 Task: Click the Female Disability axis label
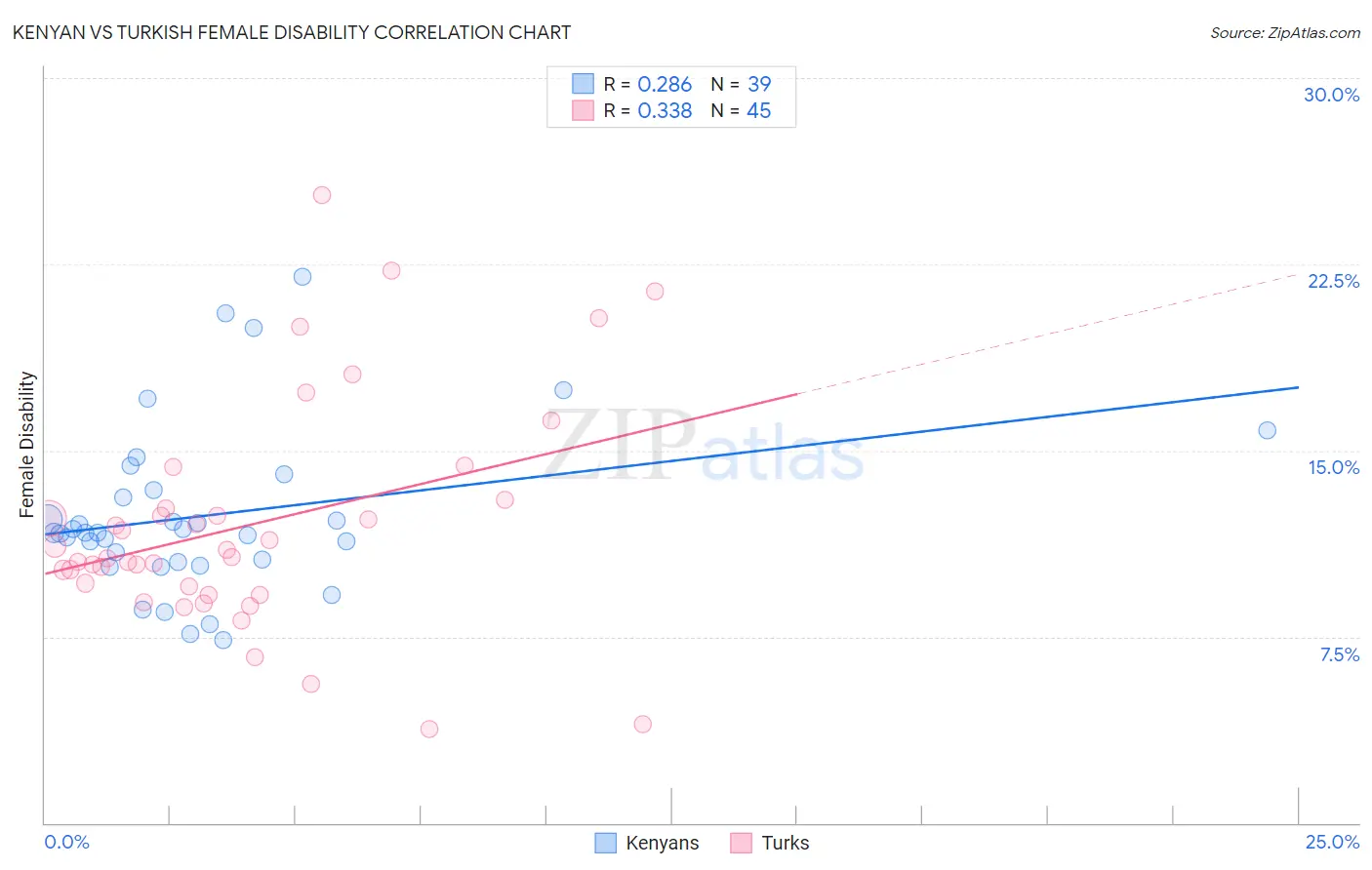[27, 445]
